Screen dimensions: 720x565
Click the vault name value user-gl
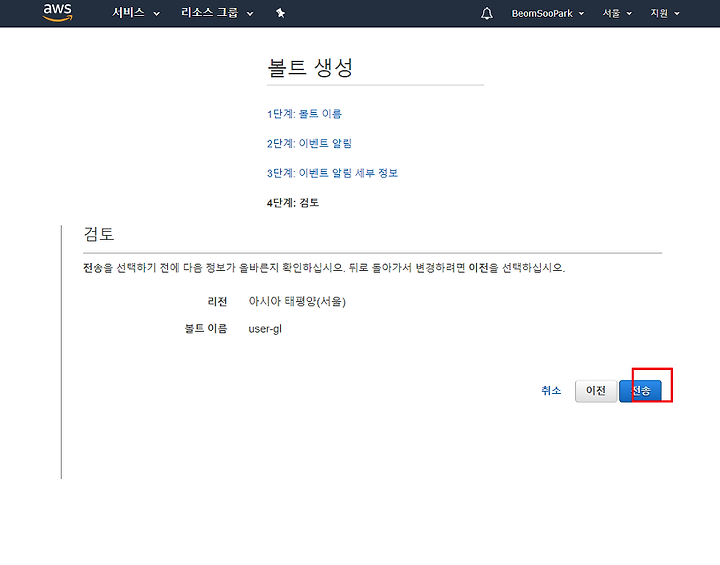point(265,329)
